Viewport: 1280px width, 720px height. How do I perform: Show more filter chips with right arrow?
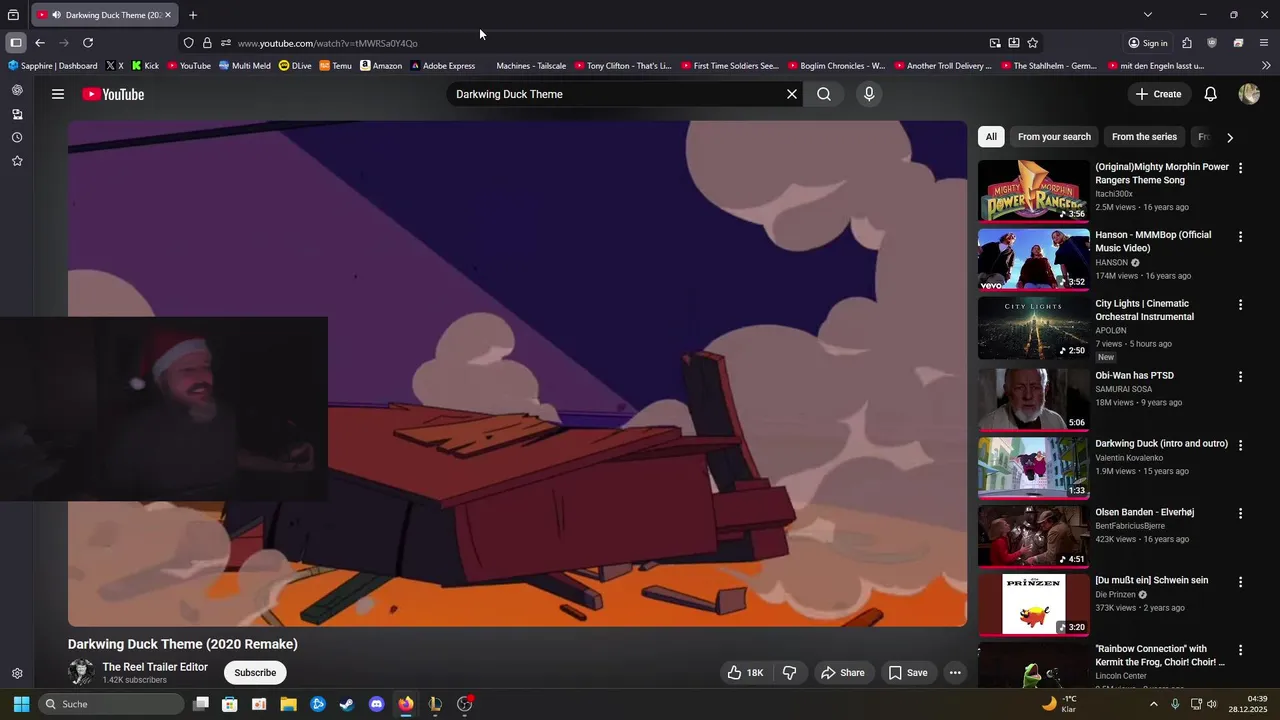1230,137
